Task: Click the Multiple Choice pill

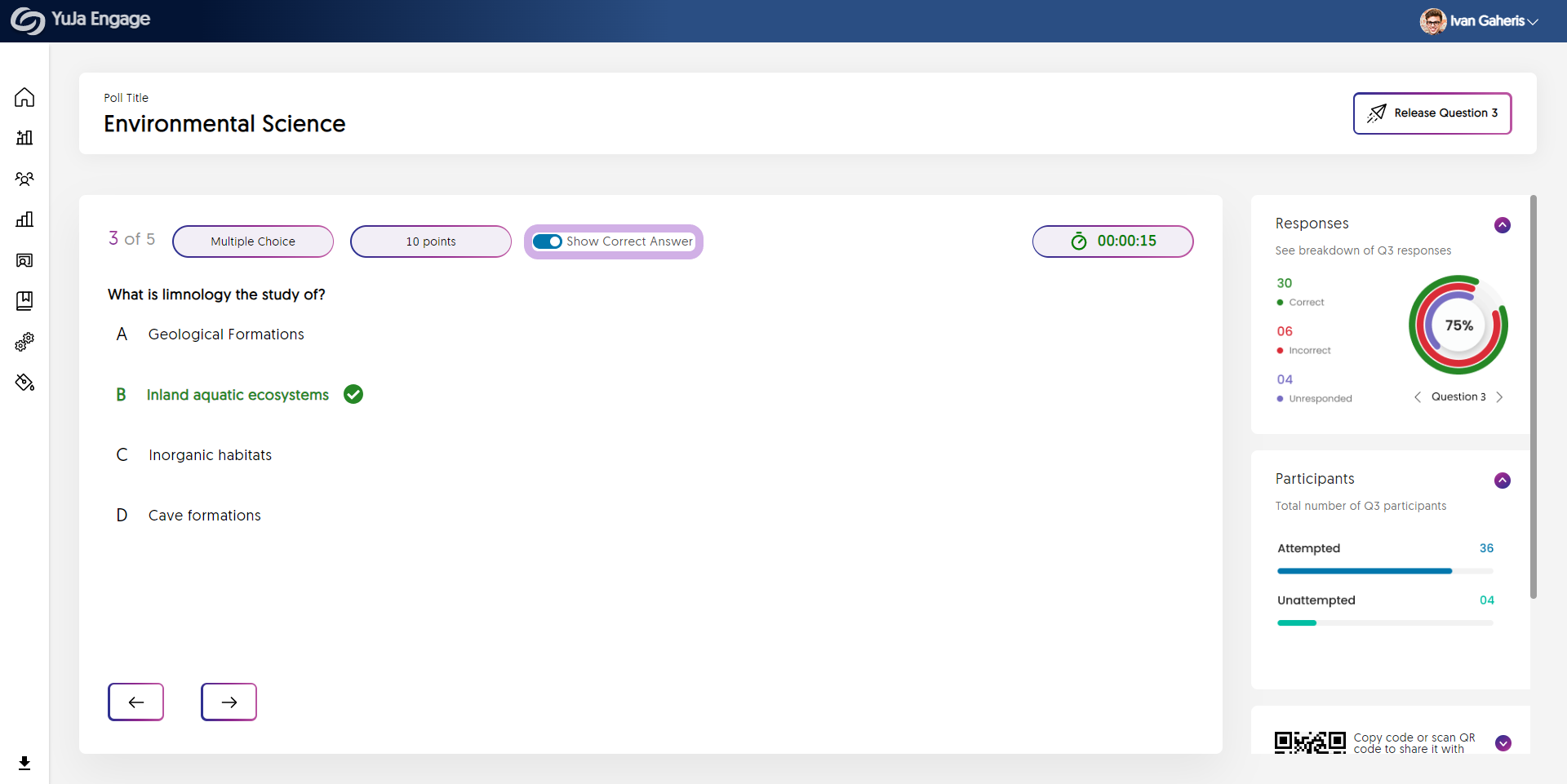Action: [253, 241]
